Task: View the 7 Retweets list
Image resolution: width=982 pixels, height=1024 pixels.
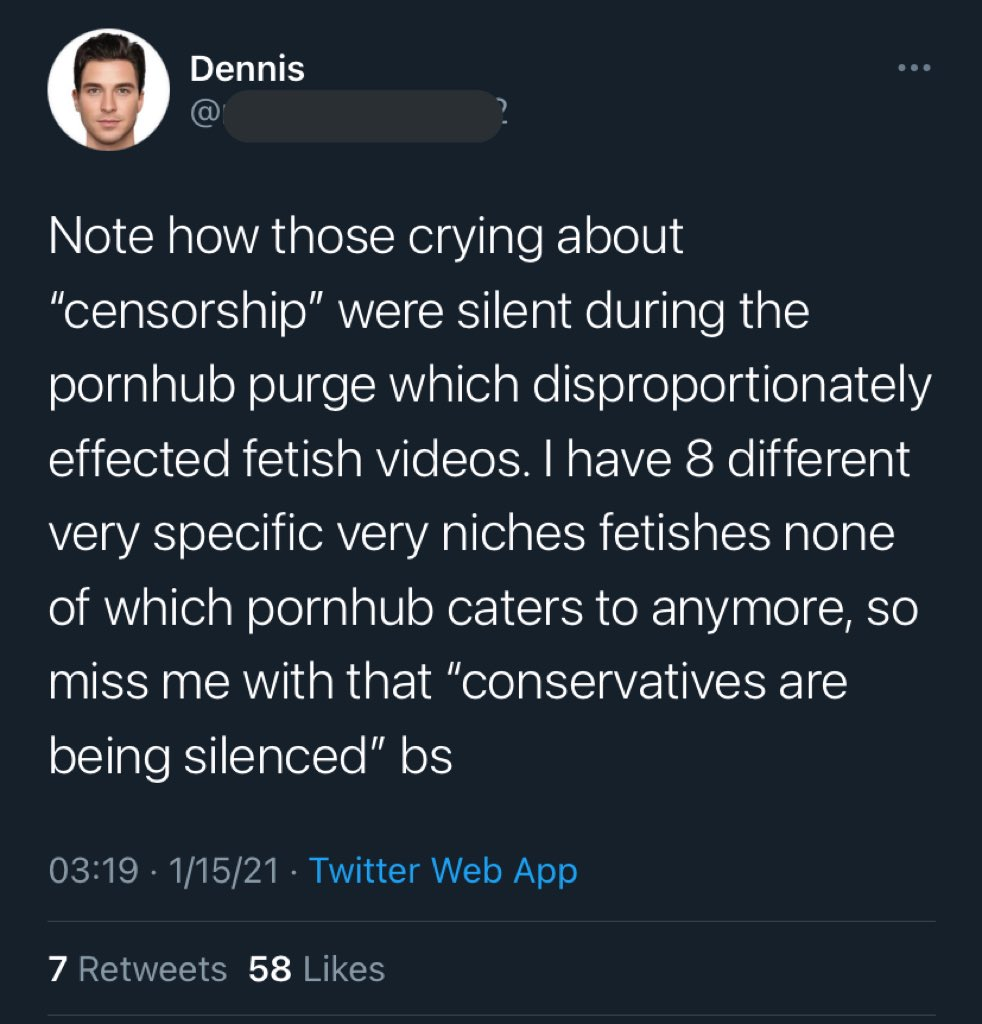Action: click(x=137, y=968)
